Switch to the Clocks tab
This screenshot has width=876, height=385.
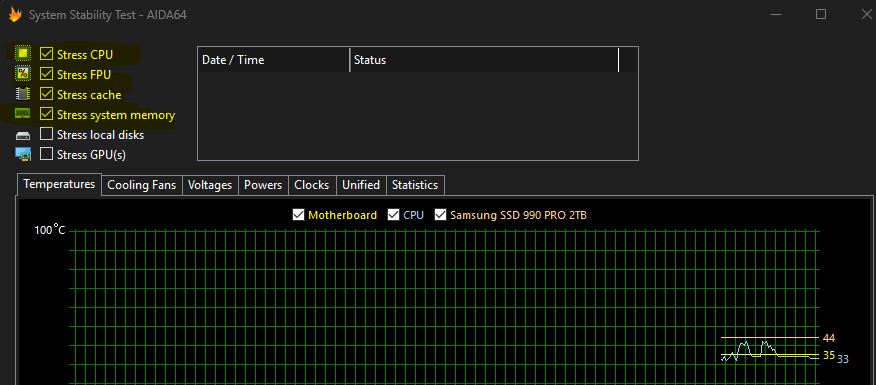pos(312,185)
